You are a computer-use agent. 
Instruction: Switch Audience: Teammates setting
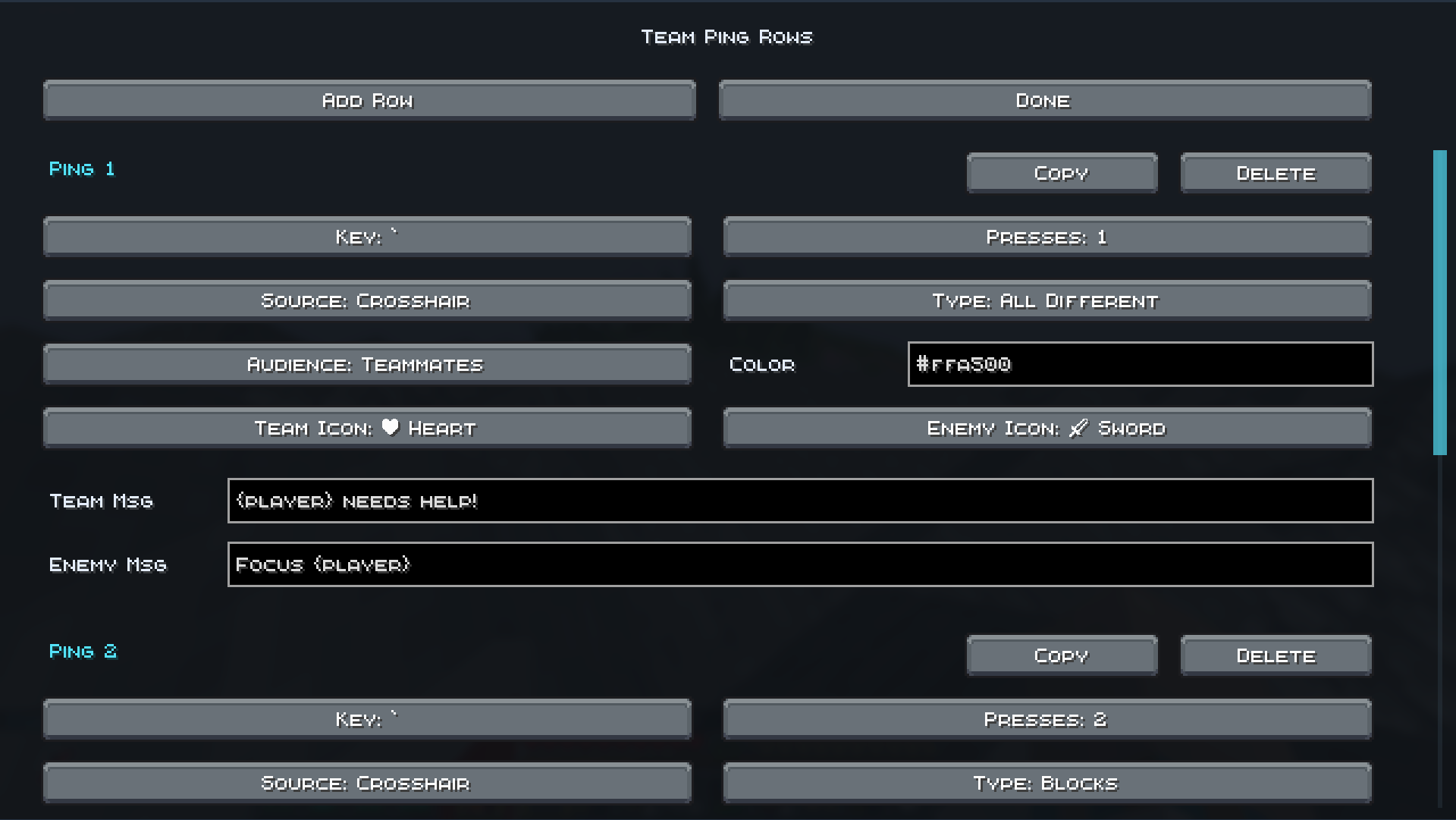pyautogui.click(x=367, y=364)
